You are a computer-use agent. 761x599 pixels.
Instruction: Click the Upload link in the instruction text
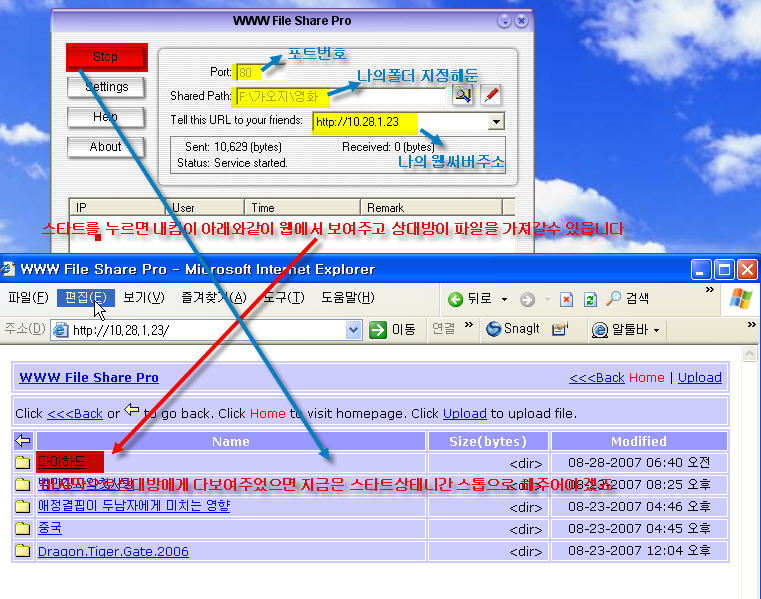[464, 414]
